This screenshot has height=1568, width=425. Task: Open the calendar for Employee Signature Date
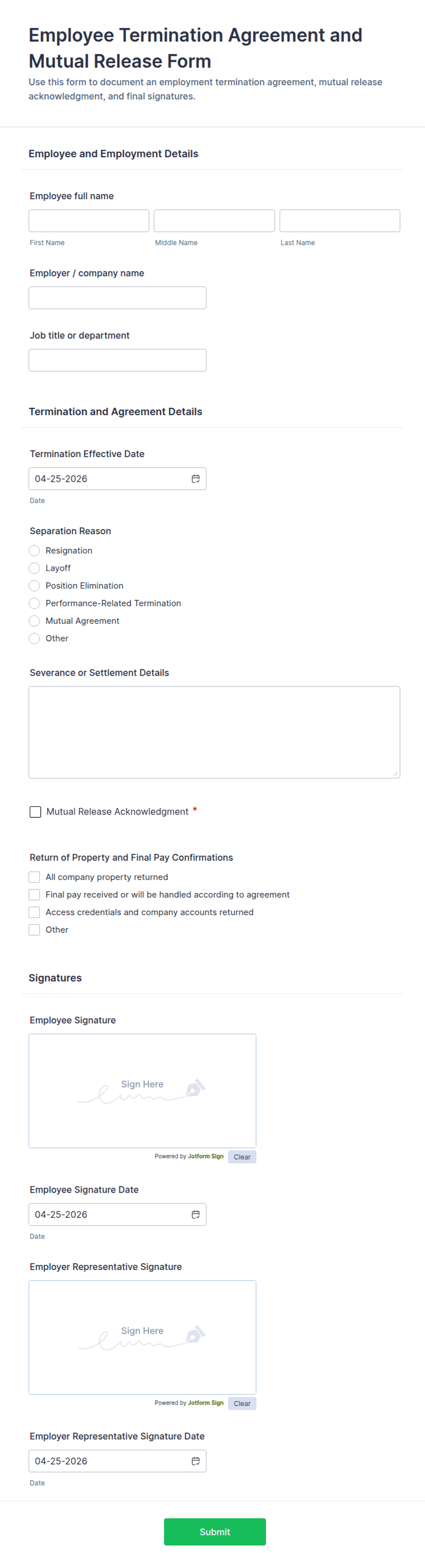tap(196, 1214)
